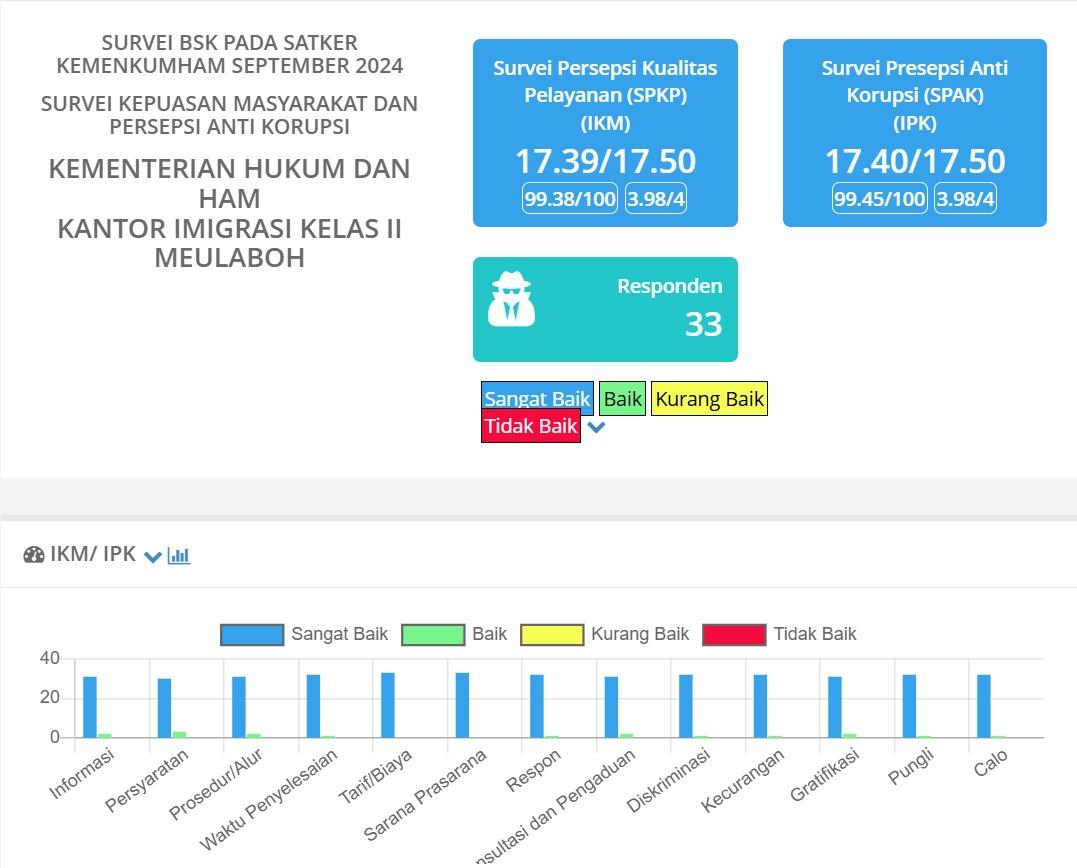Click the IKM/ IPK panel heading text
1077x868 pixels.
tap(93, 554)
